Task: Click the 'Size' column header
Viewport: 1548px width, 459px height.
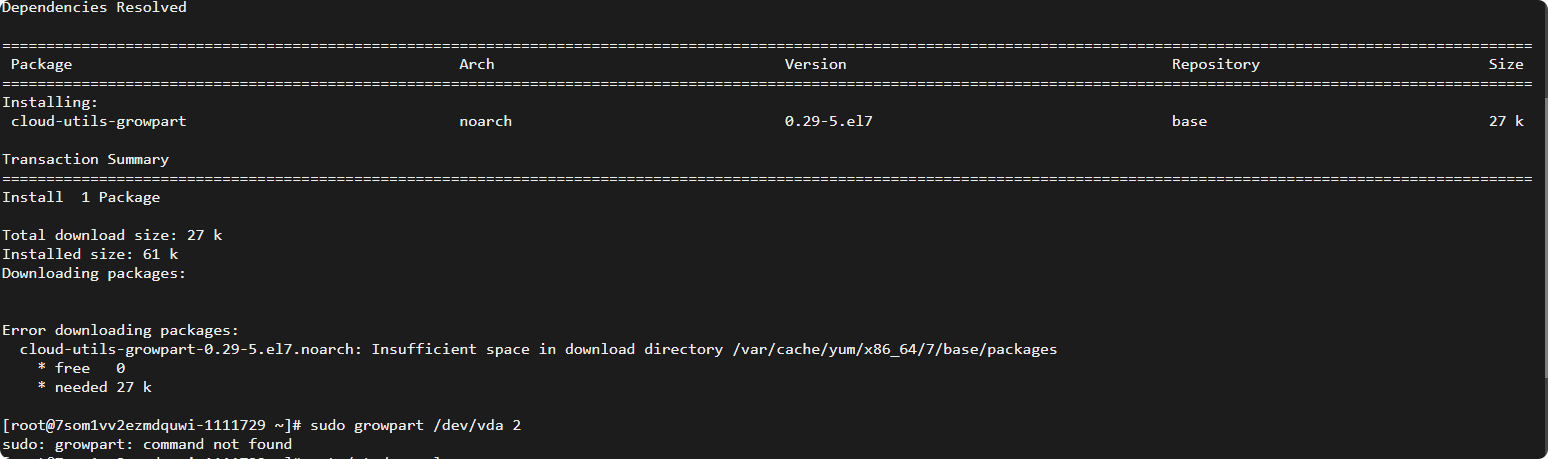Action: tap(1506, 64)
